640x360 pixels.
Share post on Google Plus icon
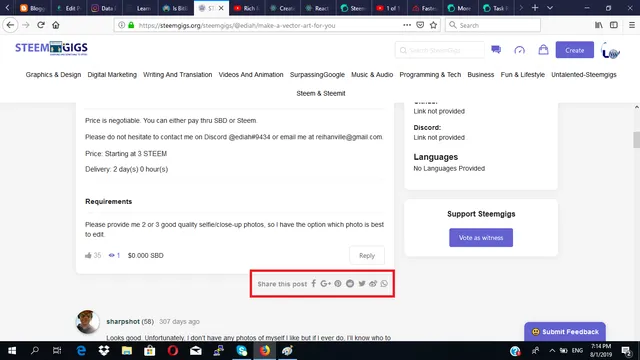(325, 283)
